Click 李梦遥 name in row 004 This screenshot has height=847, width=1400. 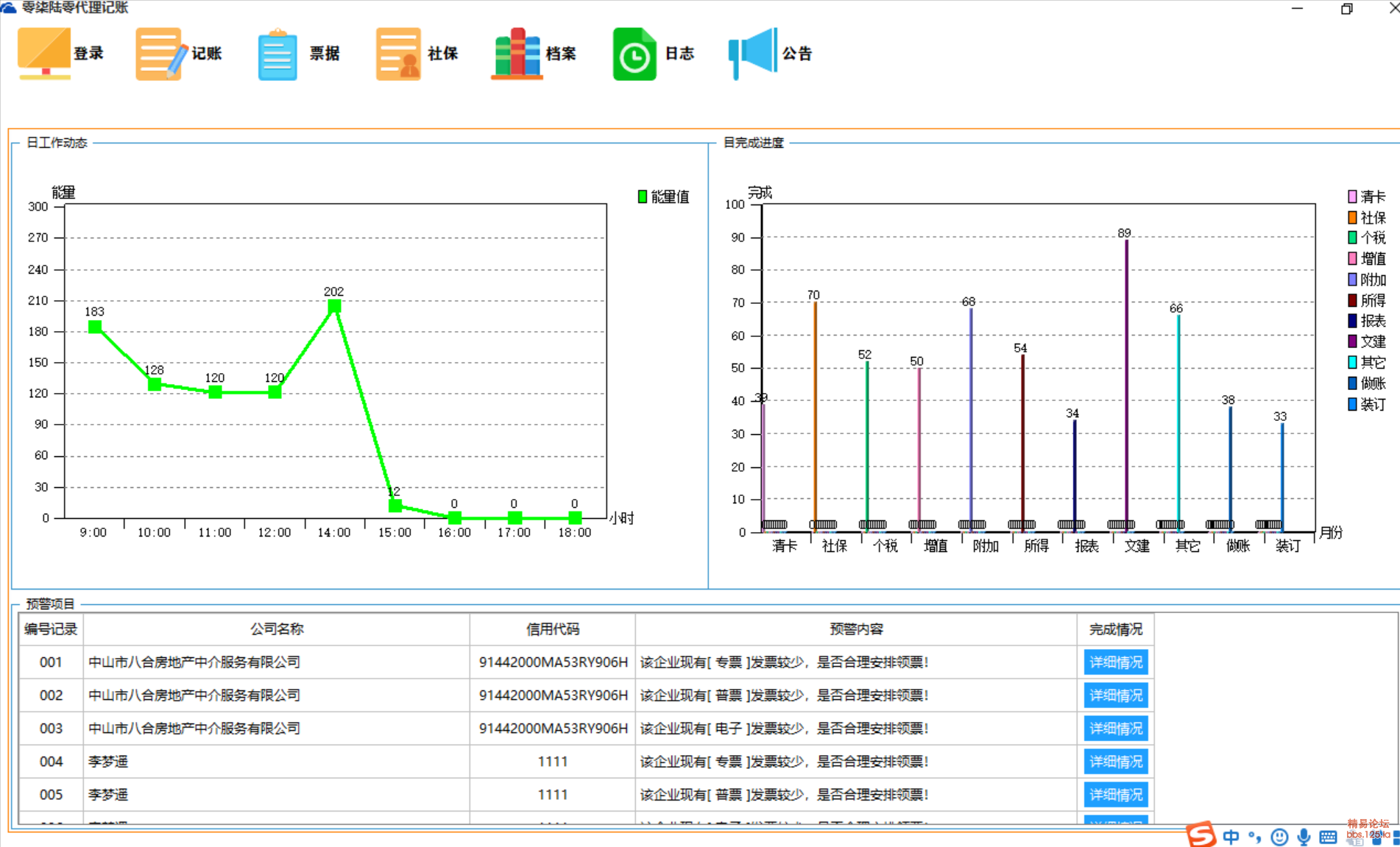(x=108, y=762)
